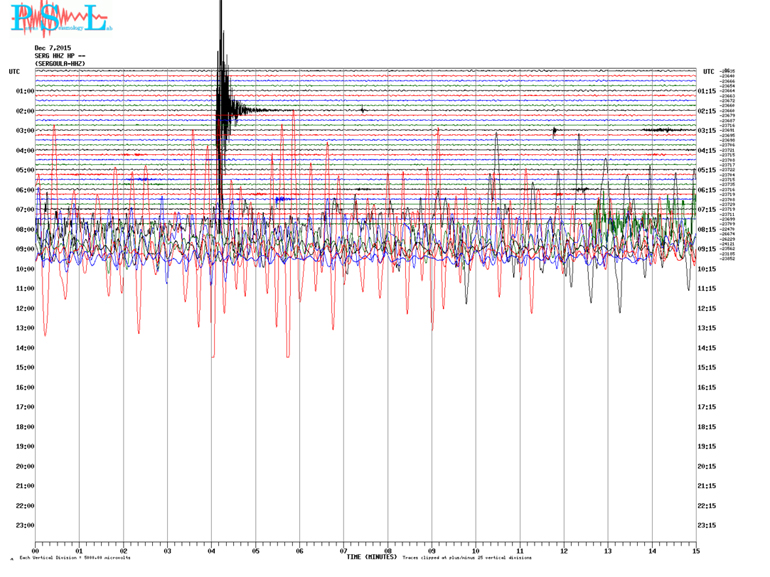This screenshot has height=577, width=770.
Task: Click the 09 minute tick on bottom axis
Action: point(432,551)
